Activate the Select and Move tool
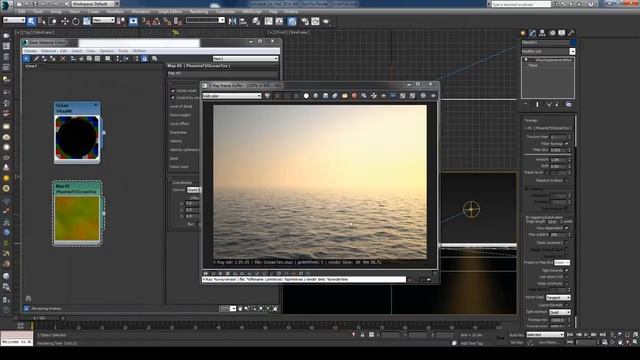Image resolution: width=640 pixels, height=360 pixels. pos(65,21)
